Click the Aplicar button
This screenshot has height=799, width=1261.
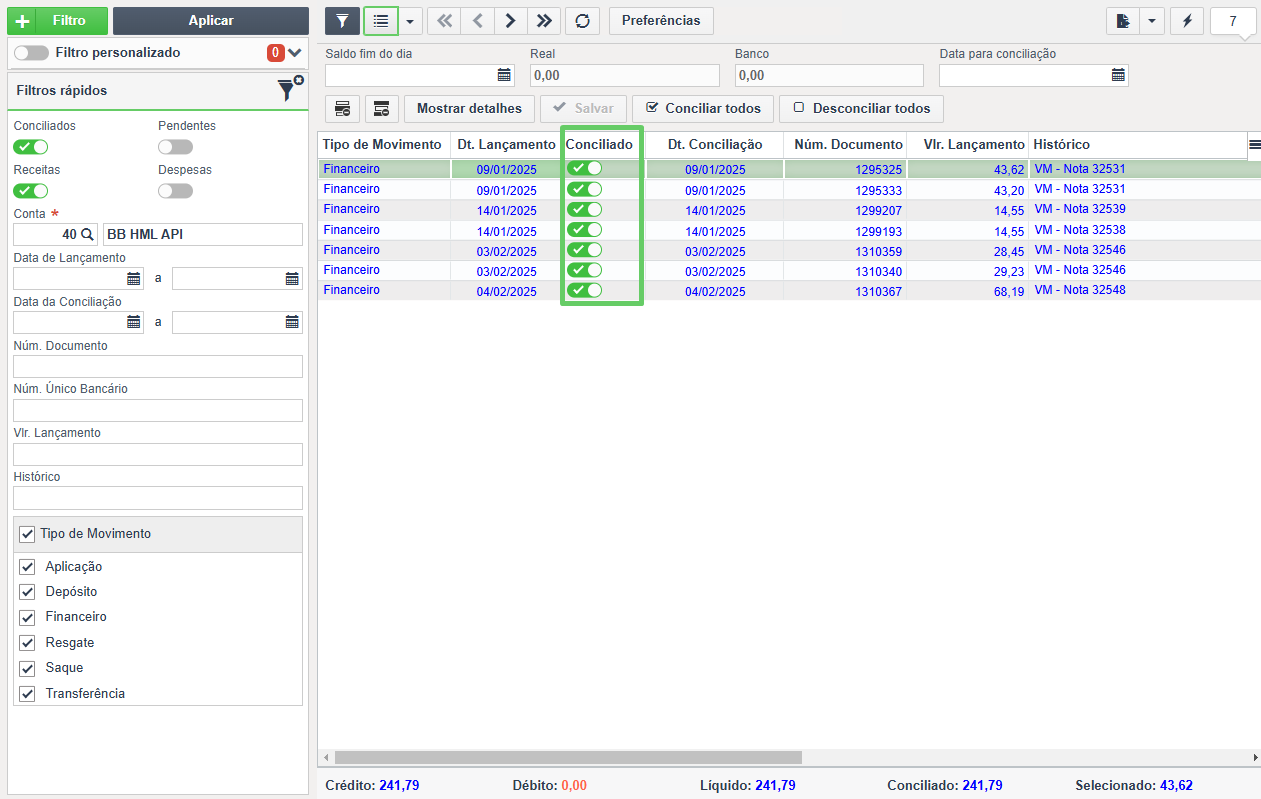pos(211,21)
